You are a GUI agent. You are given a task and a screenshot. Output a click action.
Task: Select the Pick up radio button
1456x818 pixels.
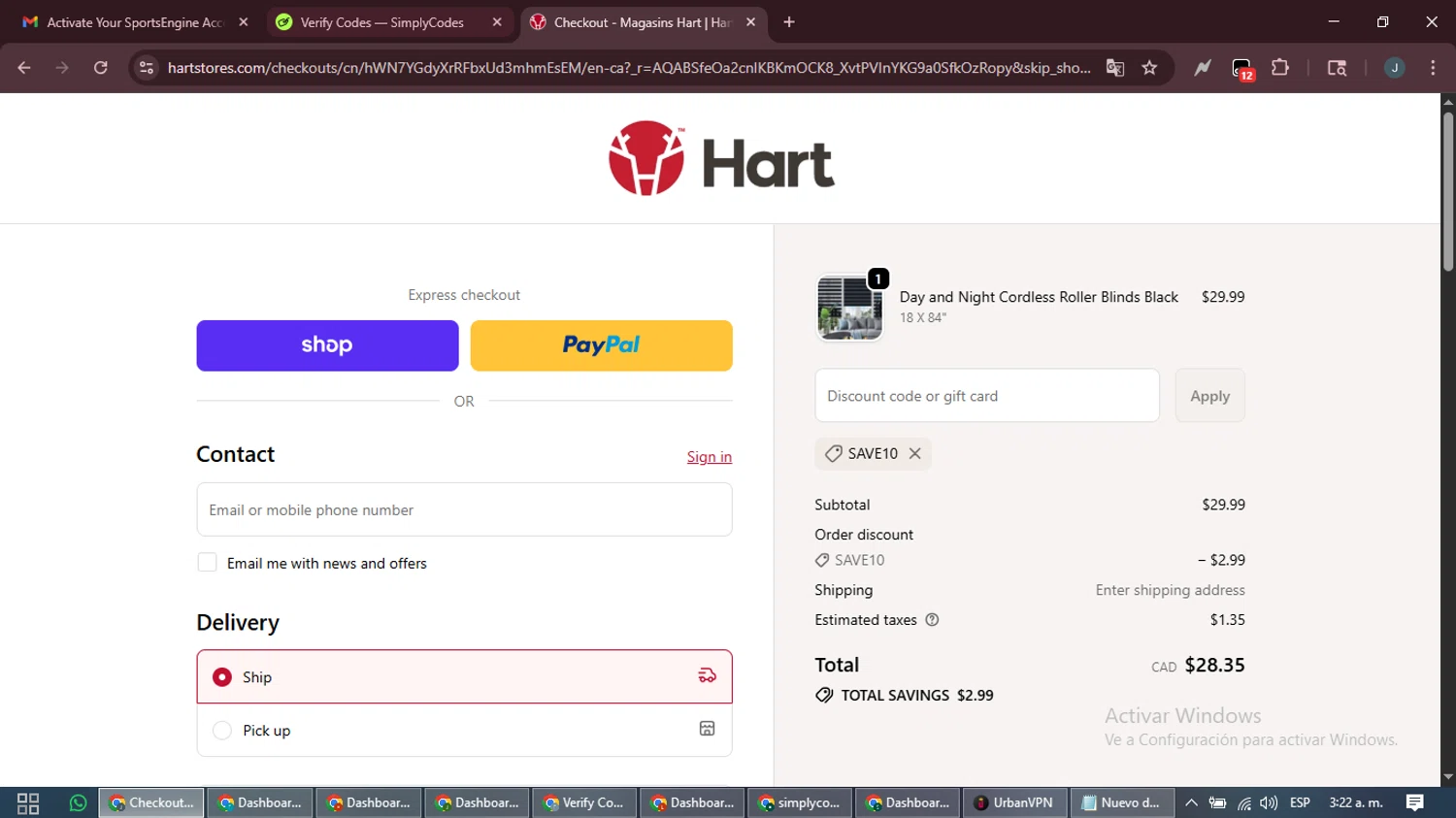pyautogui.click(x=222, y=730)
